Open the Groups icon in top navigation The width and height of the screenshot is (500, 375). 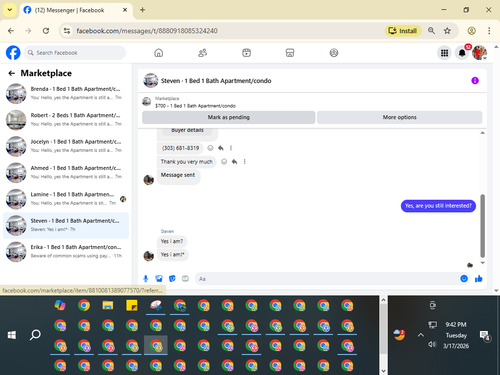point(334,53)
